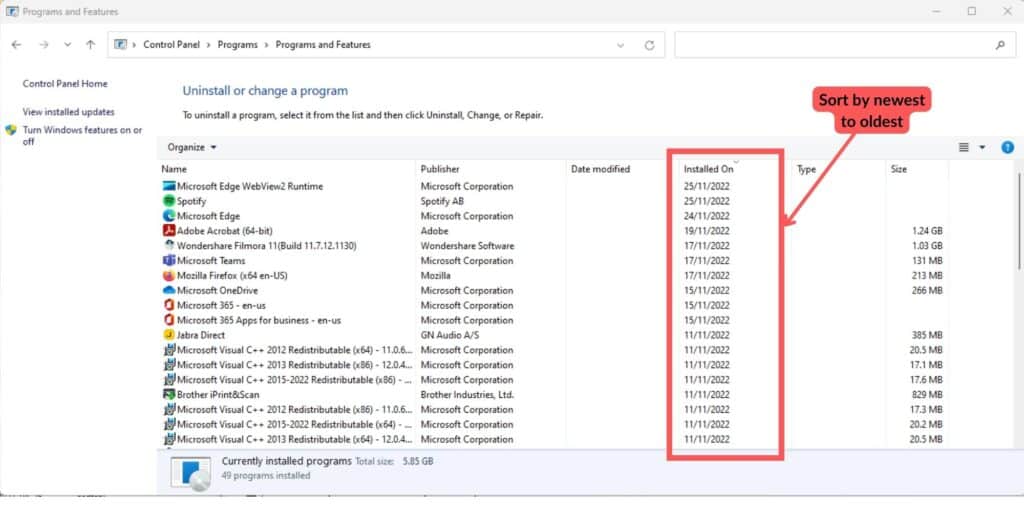Open the recent locations chevron
1024x512 pixels.
pyautogui.click(x=67, y=45)
